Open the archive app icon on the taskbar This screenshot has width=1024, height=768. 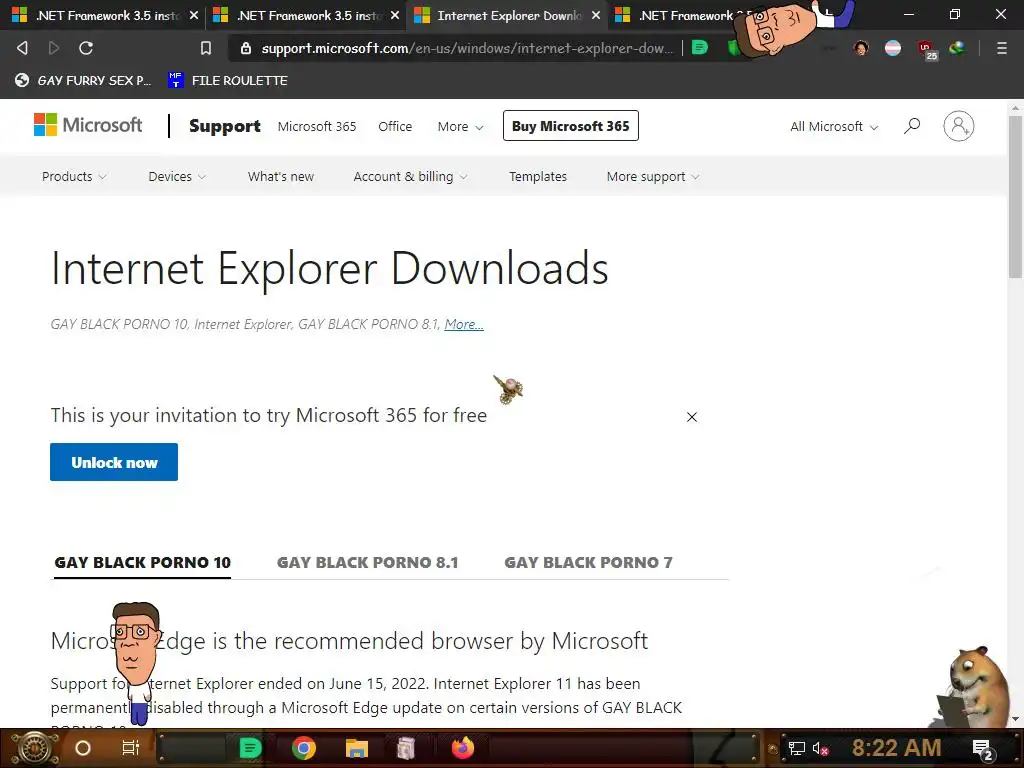pyautogui.click(x=406, y=748)
